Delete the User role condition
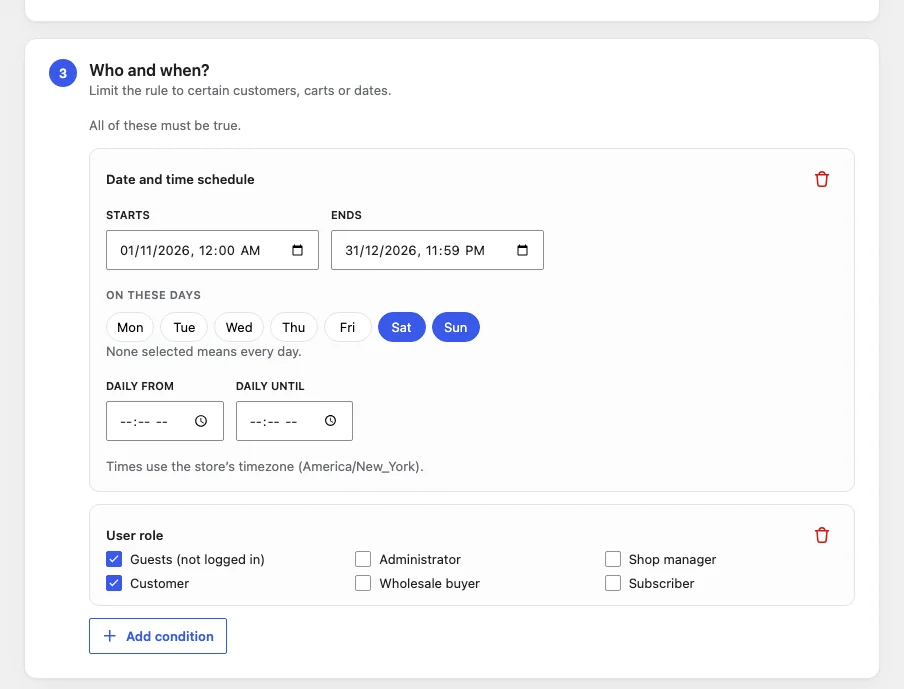Screen dimensions: 904x689 (x=822, y=535)
